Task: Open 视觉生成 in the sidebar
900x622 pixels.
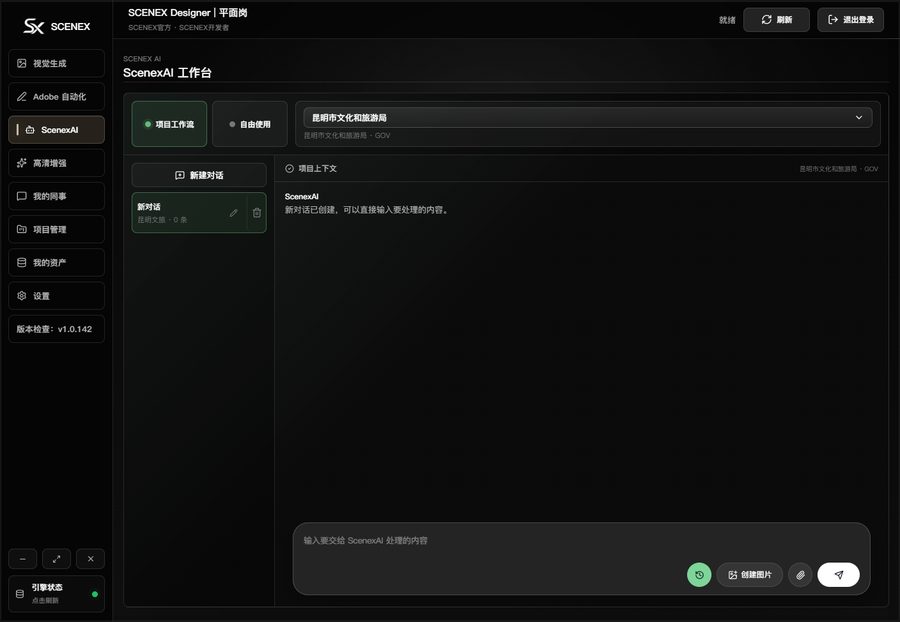Action: click(x=56, y=63)
